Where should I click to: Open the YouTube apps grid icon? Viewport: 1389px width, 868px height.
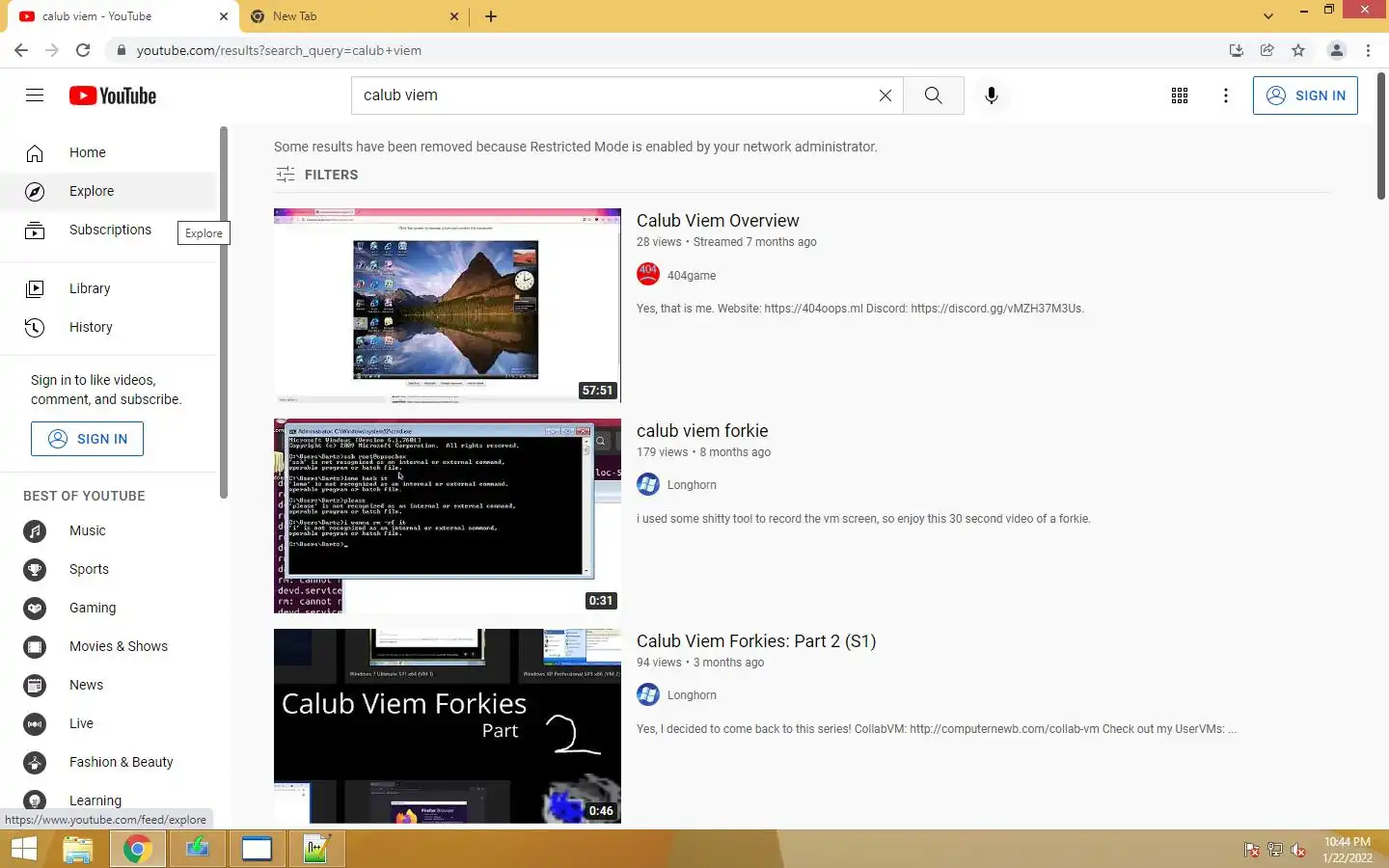click(x=1179, y=95)
